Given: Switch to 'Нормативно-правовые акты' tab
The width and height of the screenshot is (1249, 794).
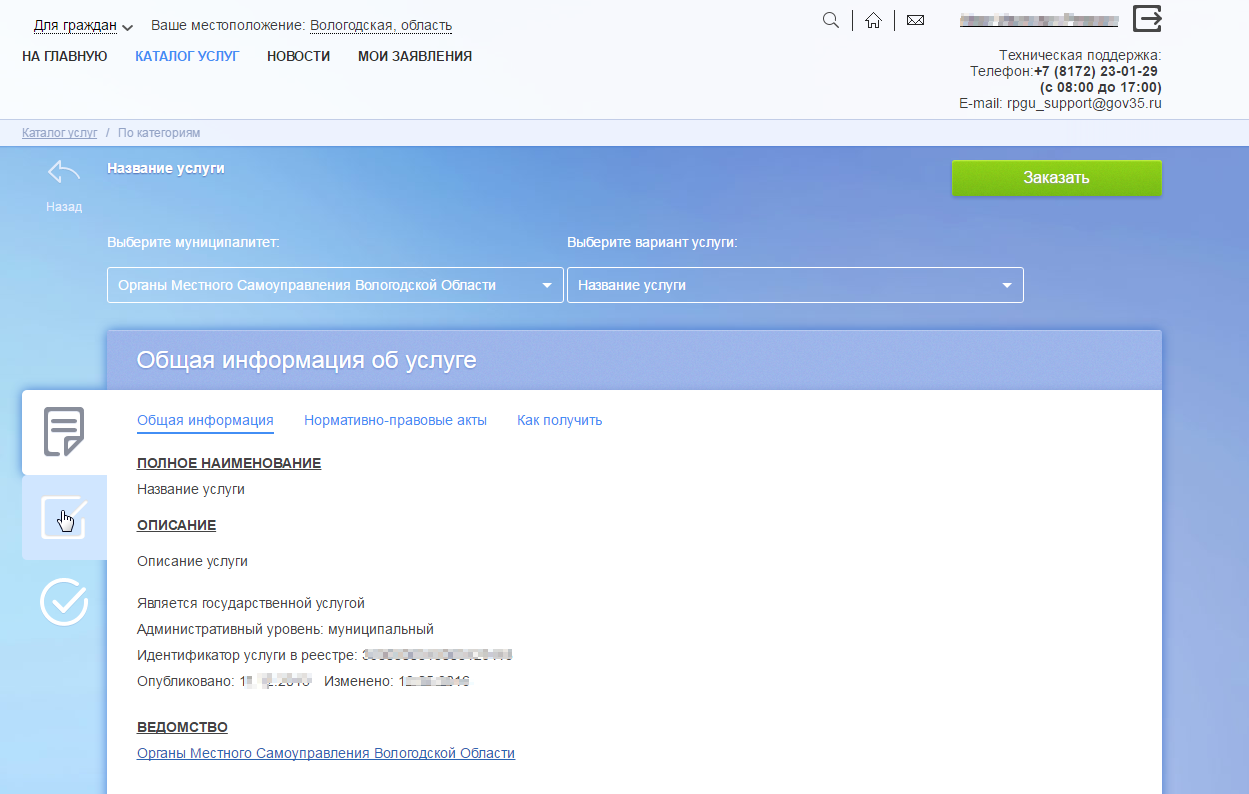Looking at the screenshot, I should (395, 420).
